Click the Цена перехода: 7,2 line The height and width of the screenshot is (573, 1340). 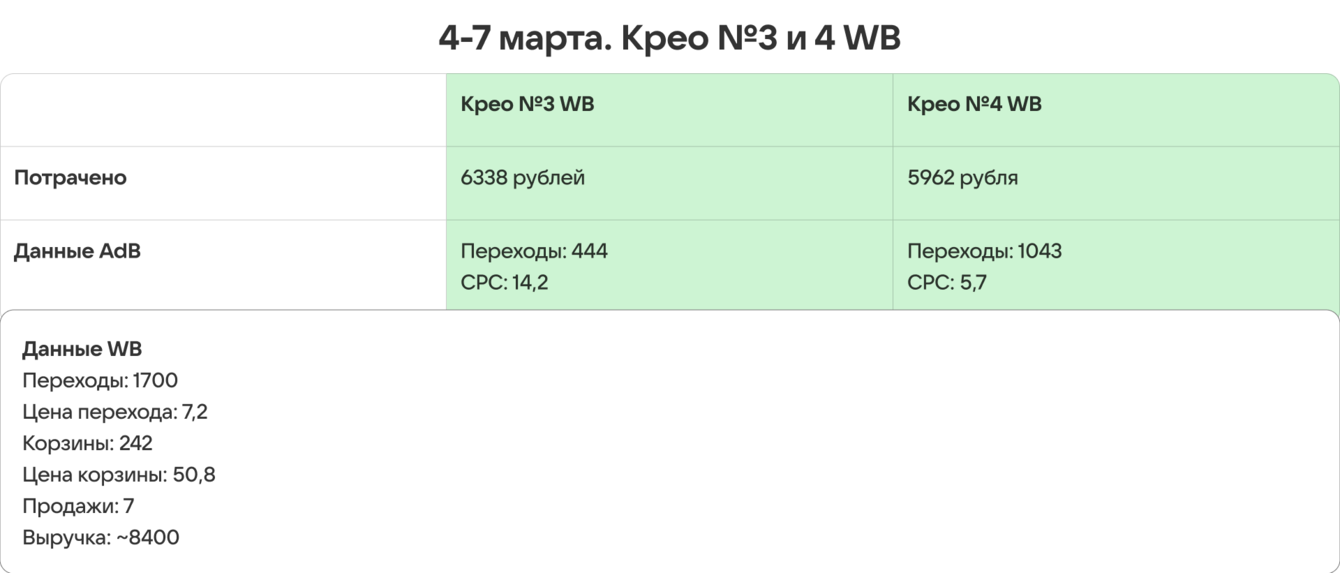[x=115, y=412]
